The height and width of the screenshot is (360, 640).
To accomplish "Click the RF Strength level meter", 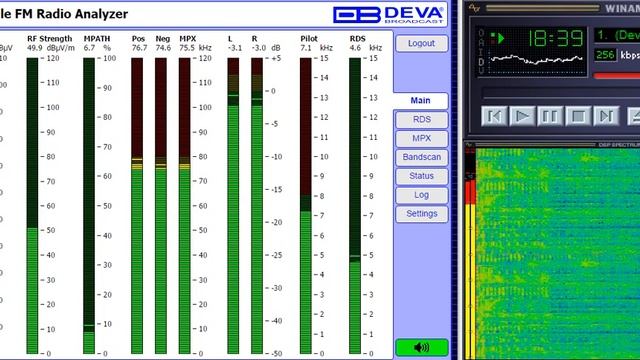I will pyautogui.click(x=32, y=206).
